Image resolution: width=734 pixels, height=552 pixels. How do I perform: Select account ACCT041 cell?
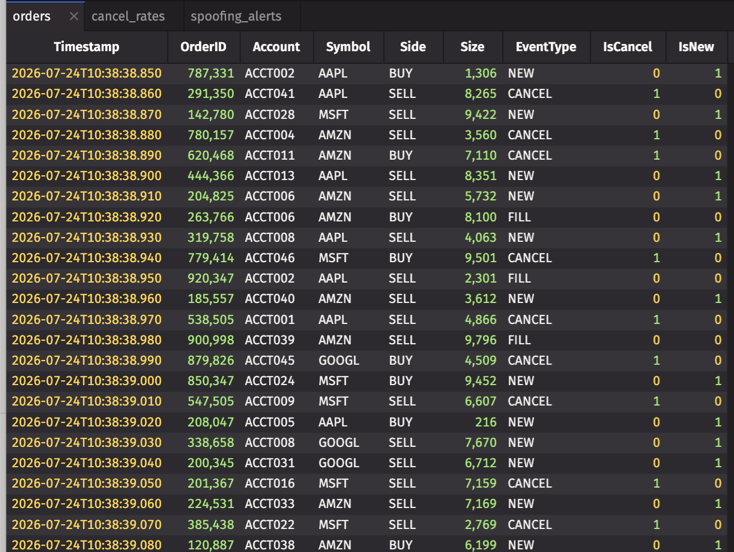click(x=276, y=94)
